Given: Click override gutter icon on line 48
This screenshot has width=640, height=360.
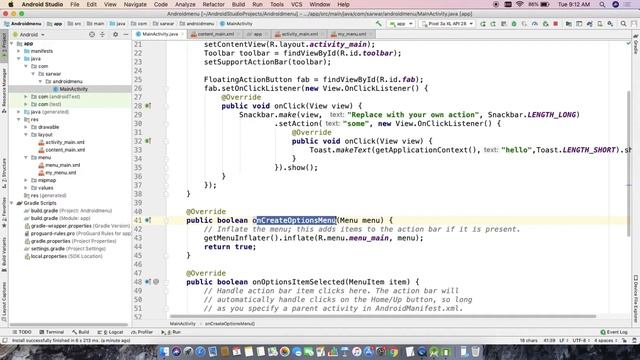Looking at the screenshot, I should [148, 282].
